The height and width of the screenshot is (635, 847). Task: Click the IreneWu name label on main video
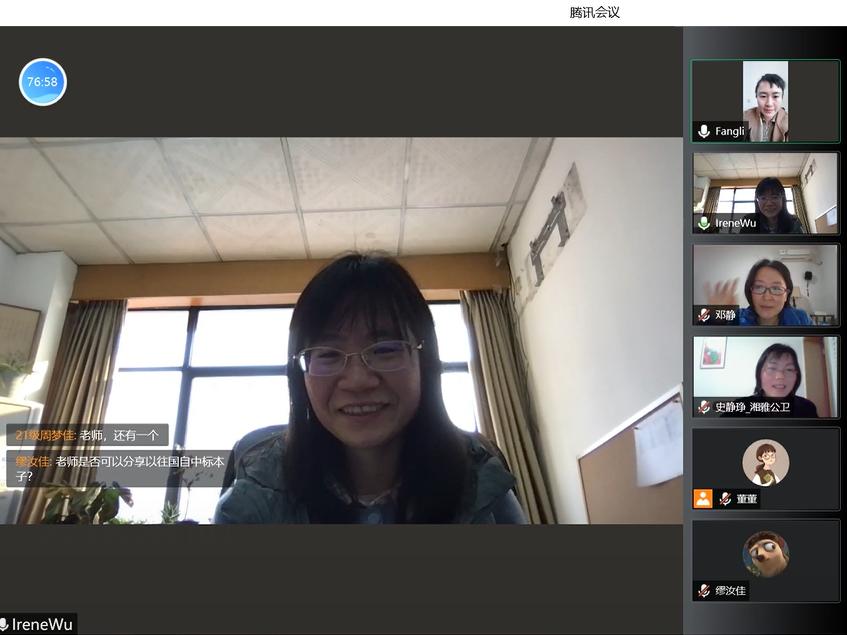coord(44,625)
